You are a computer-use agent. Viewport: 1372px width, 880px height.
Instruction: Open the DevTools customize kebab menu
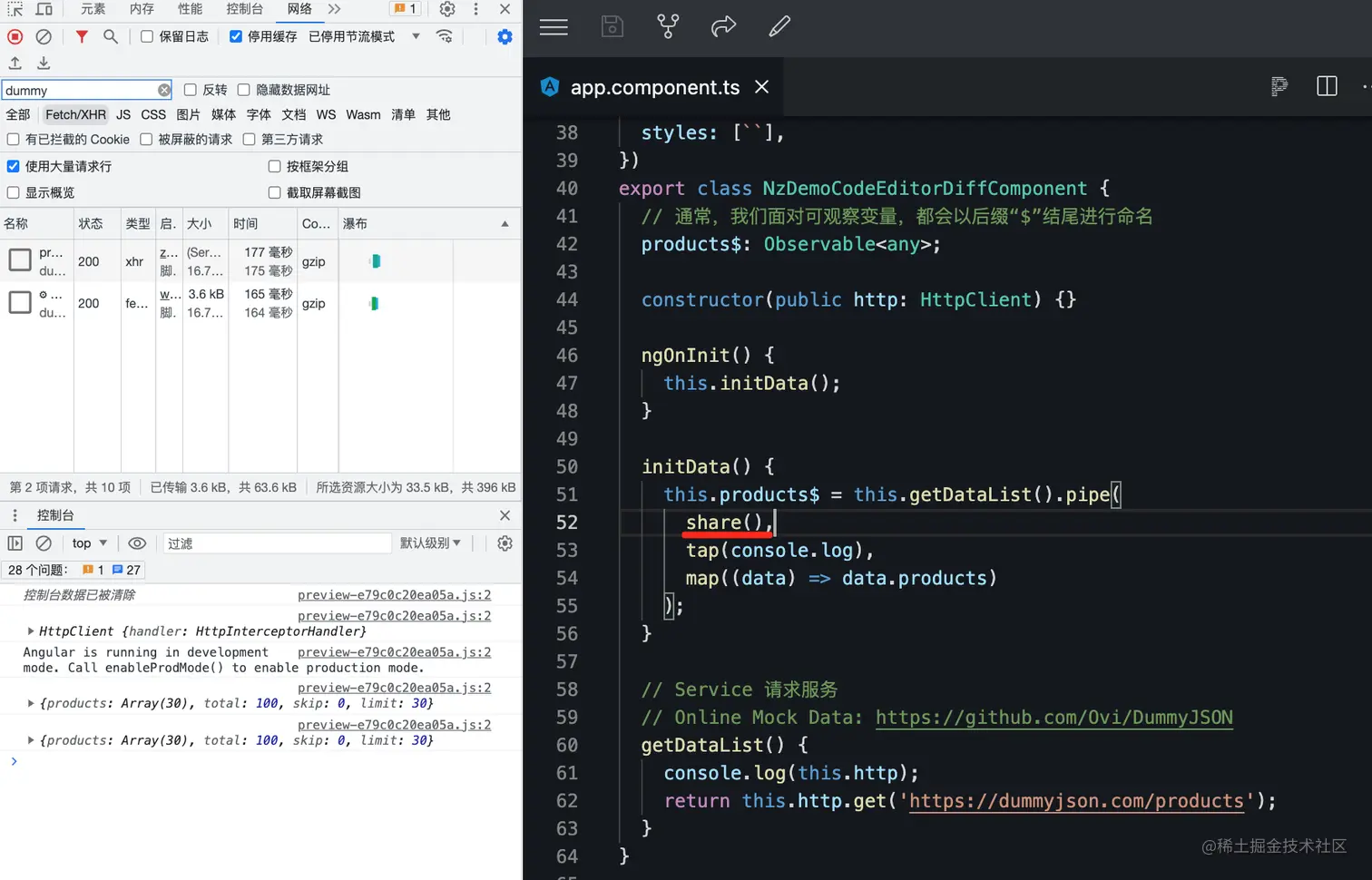coord(475,9)
